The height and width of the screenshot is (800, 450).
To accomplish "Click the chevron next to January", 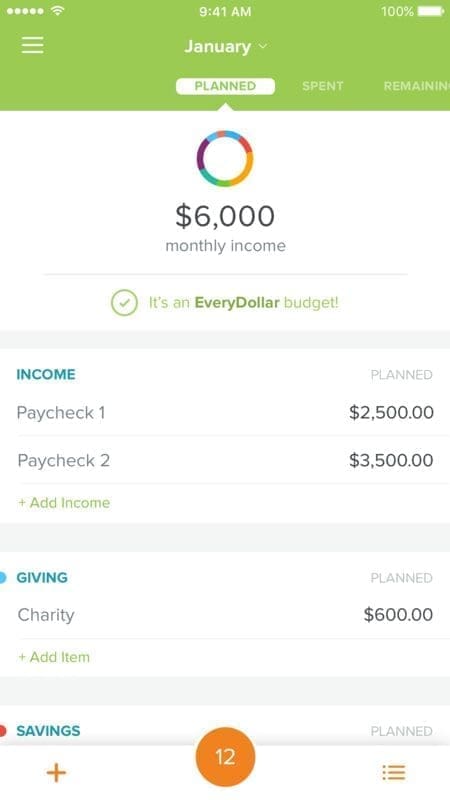I will coord(263,46).
